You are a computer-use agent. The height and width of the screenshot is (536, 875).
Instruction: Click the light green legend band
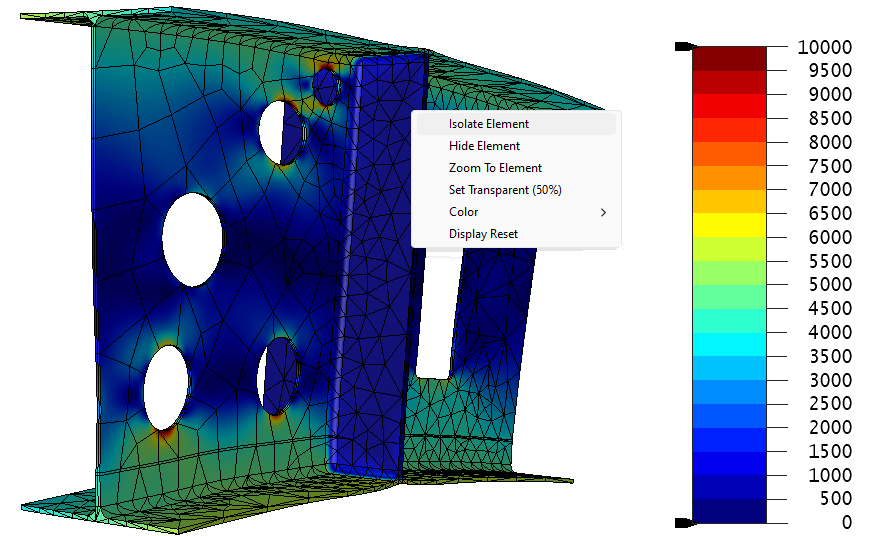[729, 273]
